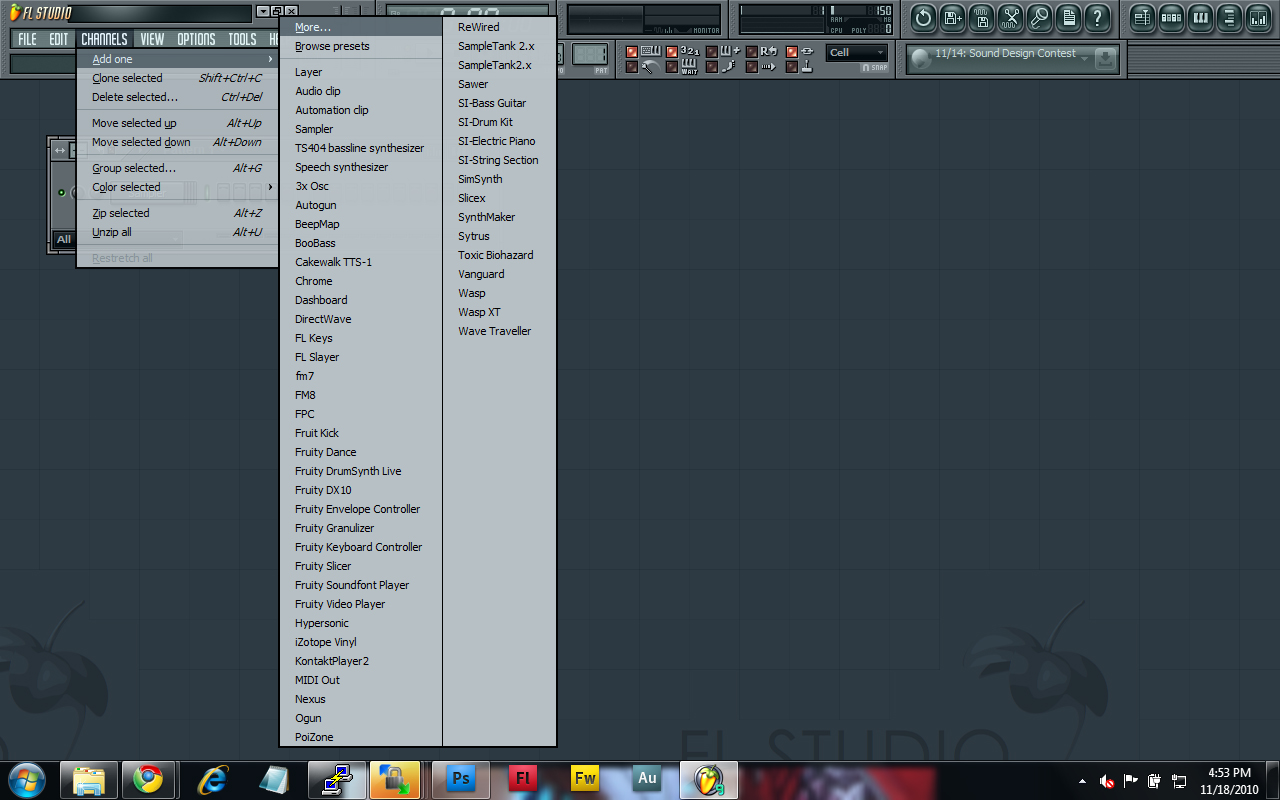Screen dimensions: 1280x800
Task: Open the OPTIONS menu
Action: tap(196, 38)
